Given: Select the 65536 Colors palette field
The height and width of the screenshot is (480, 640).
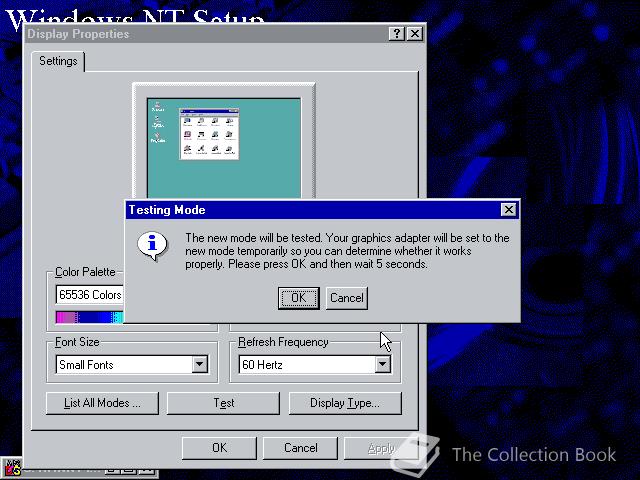Looking at the screenshot, I should 90,295.
